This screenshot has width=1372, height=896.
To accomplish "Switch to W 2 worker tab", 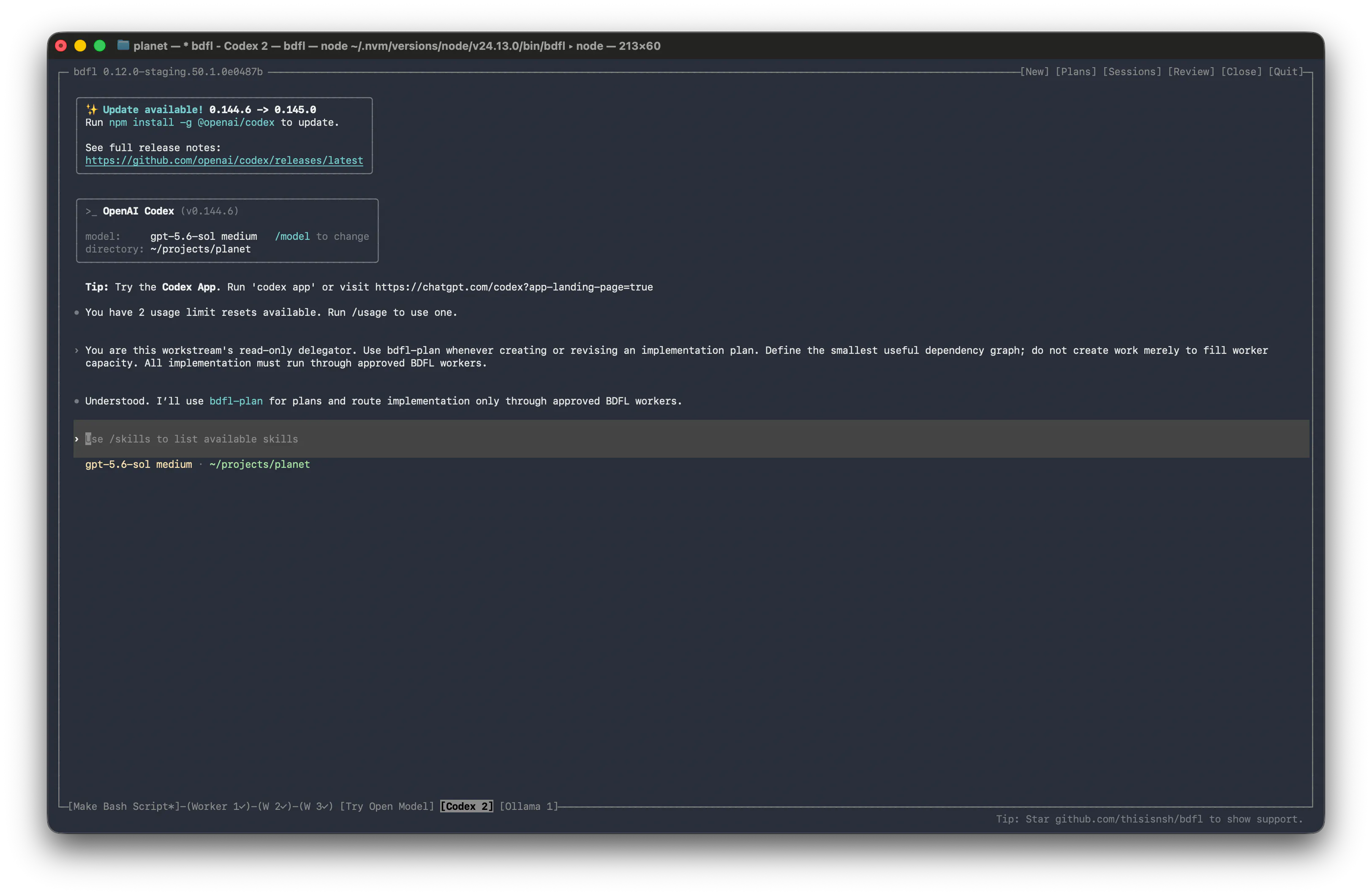I will tap(275, 806).
